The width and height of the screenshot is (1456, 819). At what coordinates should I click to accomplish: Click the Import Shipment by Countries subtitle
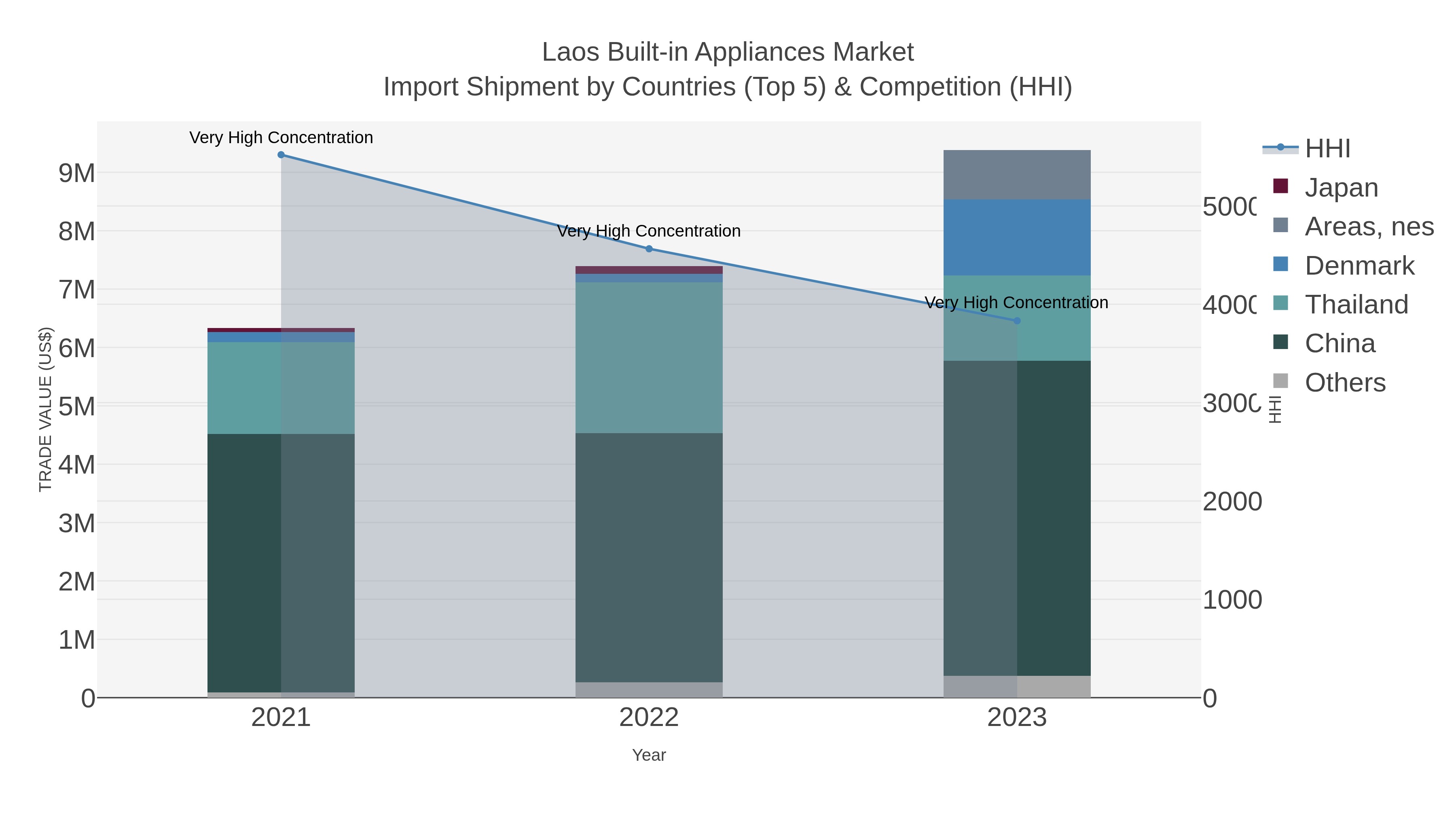[728, 87]
